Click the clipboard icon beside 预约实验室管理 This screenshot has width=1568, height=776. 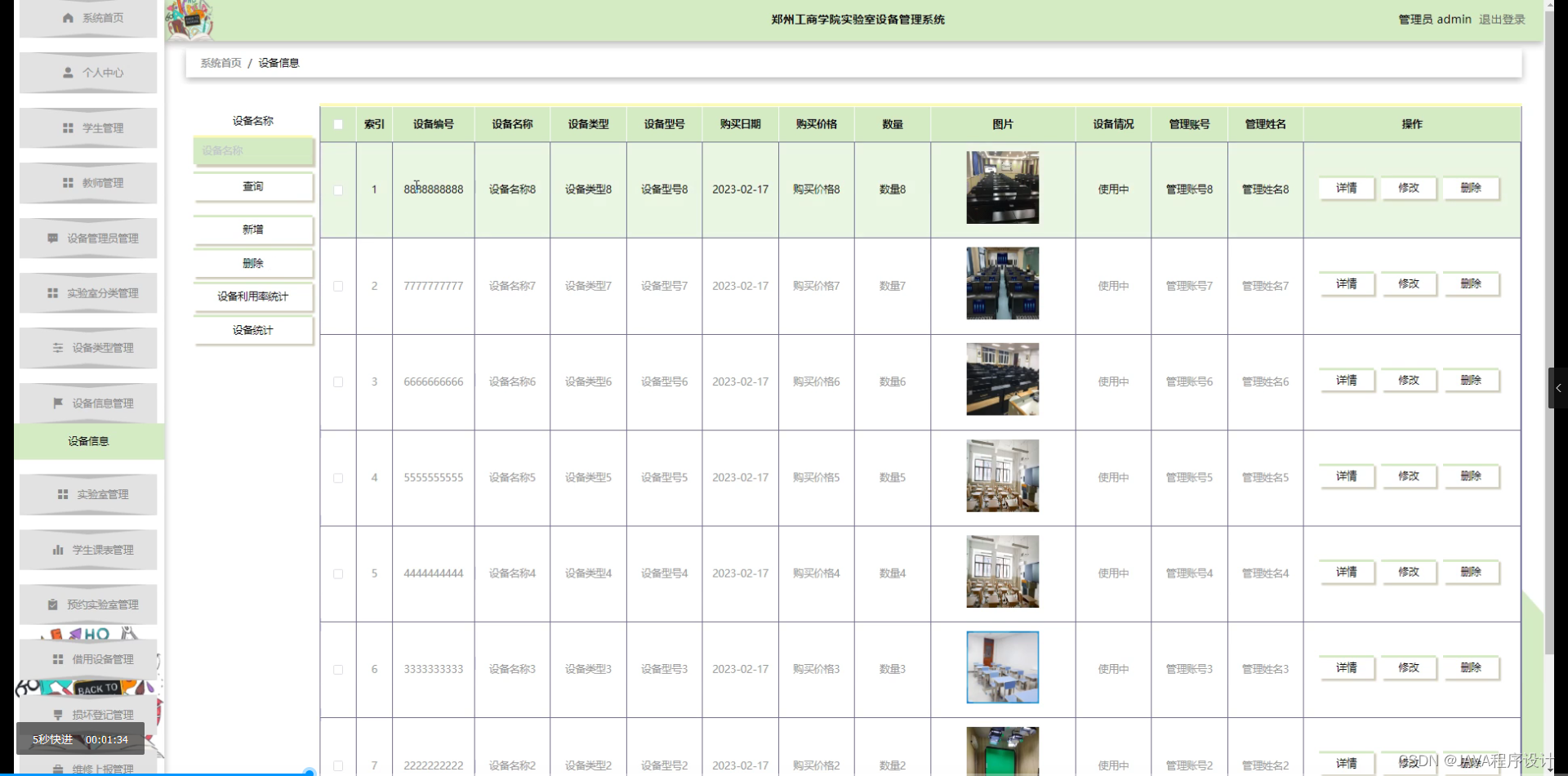(x=53, y=604)
